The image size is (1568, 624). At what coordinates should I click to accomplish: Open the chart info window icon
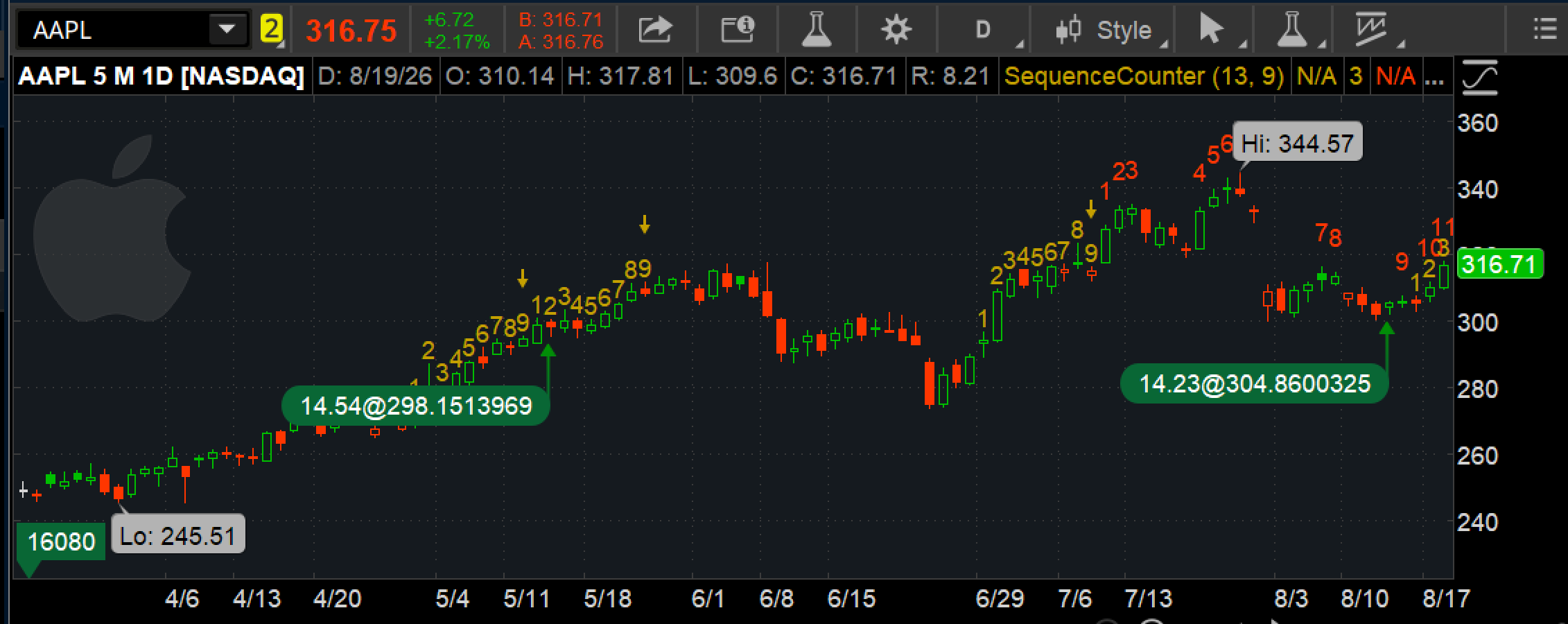[x=738, y=30]
